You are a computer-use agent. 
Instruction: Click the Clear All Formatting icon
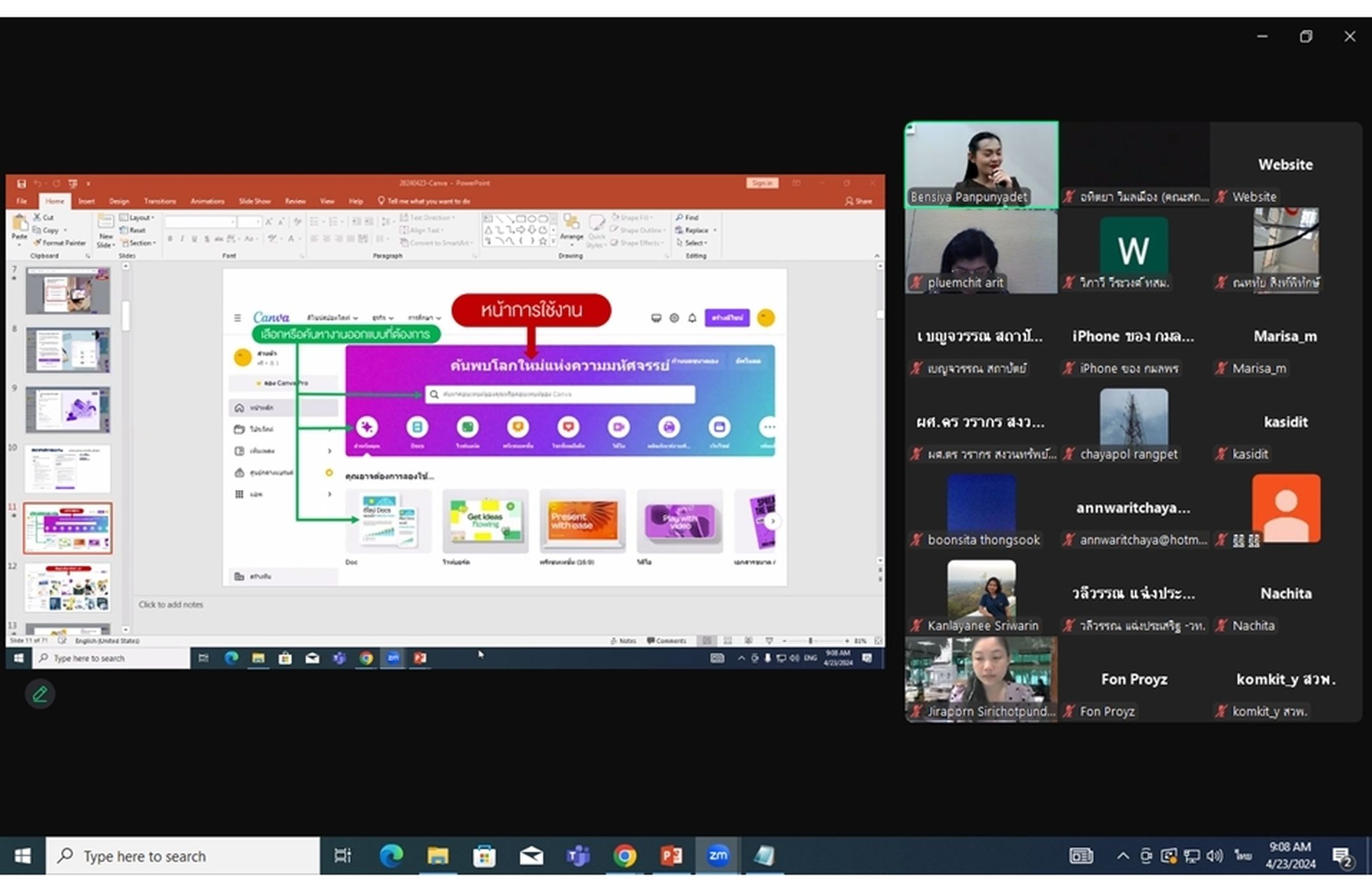[x=297, y=221]
